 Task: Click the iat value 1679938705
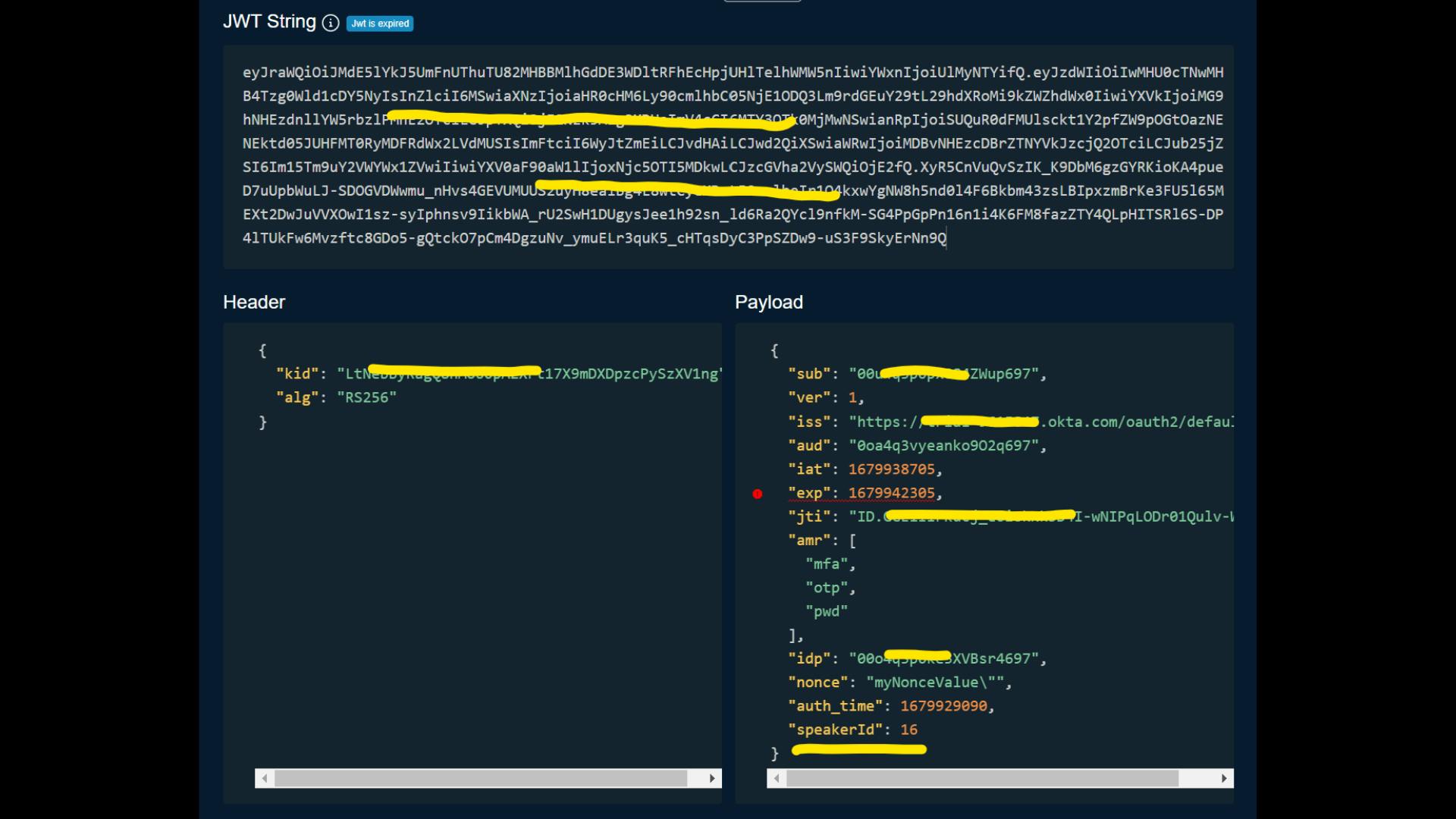tap(892, 469)
